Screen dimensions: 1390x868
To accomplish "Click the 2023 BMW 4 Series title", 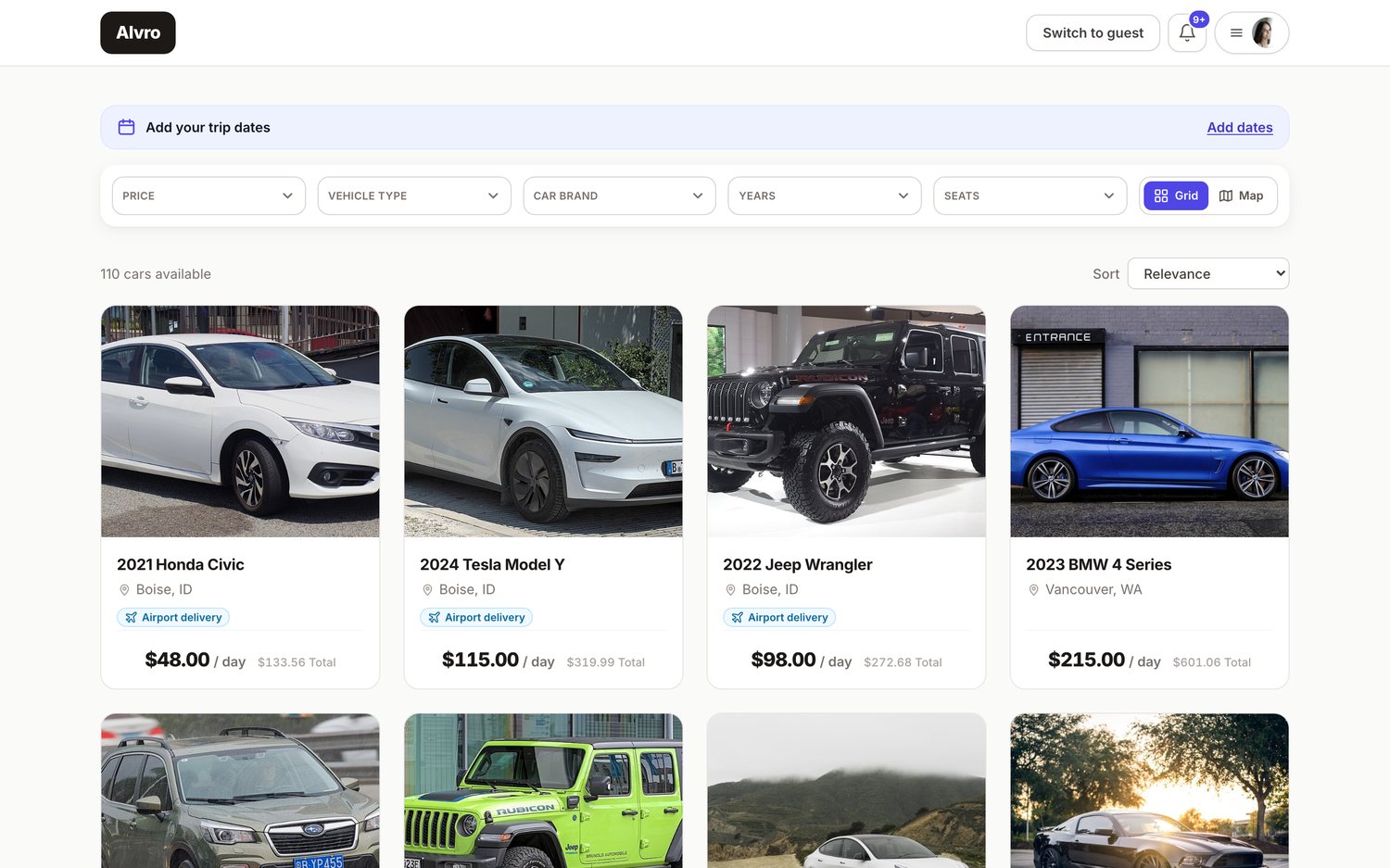I will coord(1099,564).
